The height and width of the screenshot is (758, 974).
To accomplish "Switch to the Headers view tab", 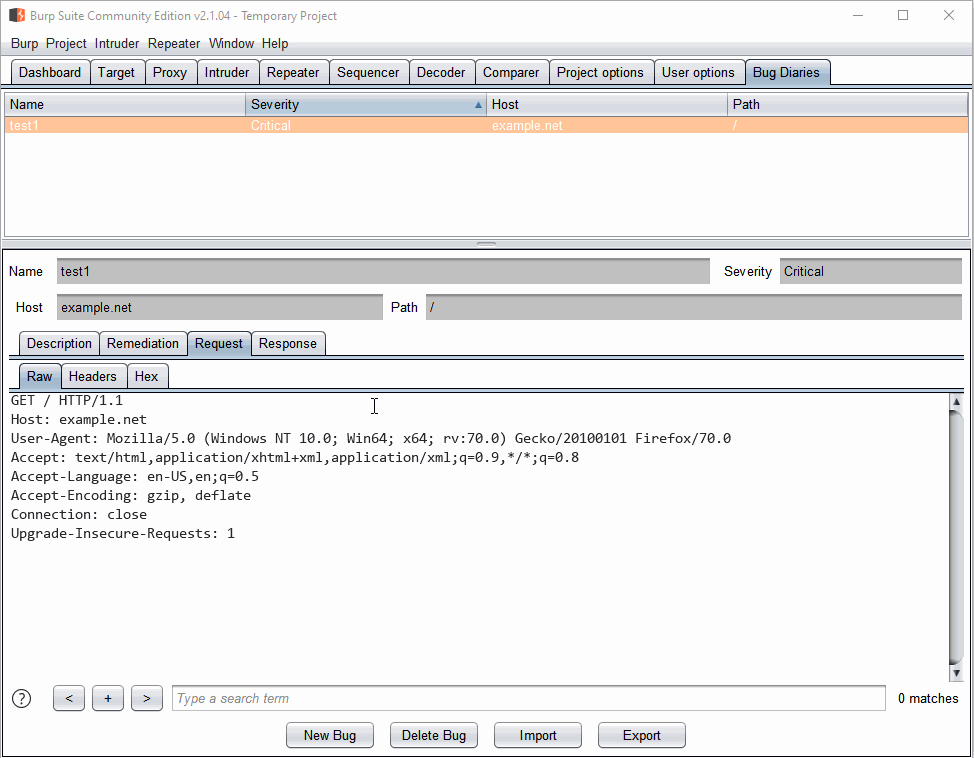I will point(93,377).
